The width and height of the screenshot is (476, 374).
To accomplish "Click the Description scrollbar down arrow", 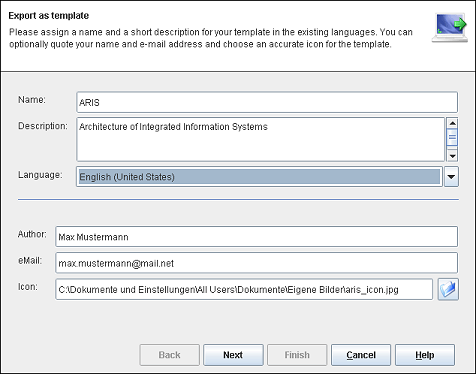I will click(452, 156).
